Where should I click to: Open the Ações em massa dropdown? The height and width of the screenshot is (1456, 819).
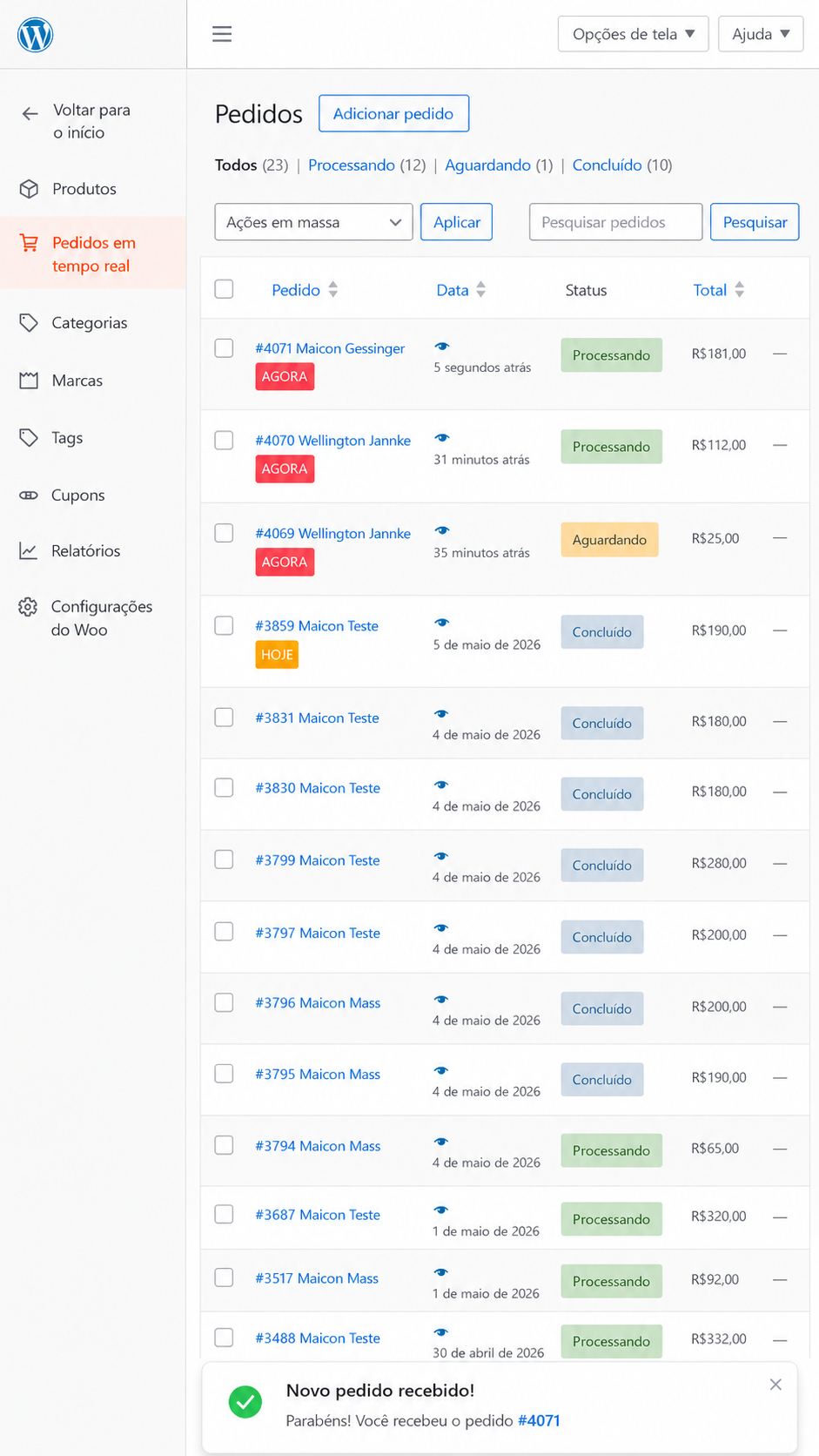pos(313,222)
